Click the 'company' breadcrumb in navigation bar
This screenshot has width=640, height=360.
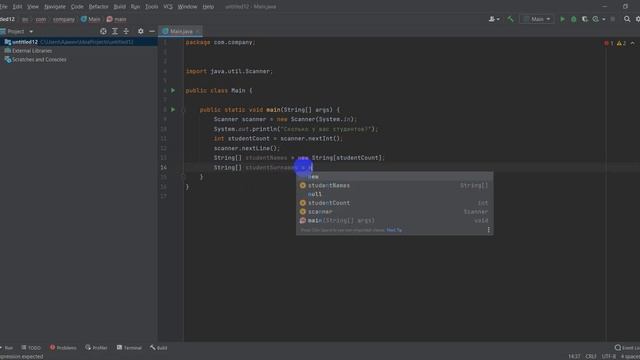click(x=64, y=19)
